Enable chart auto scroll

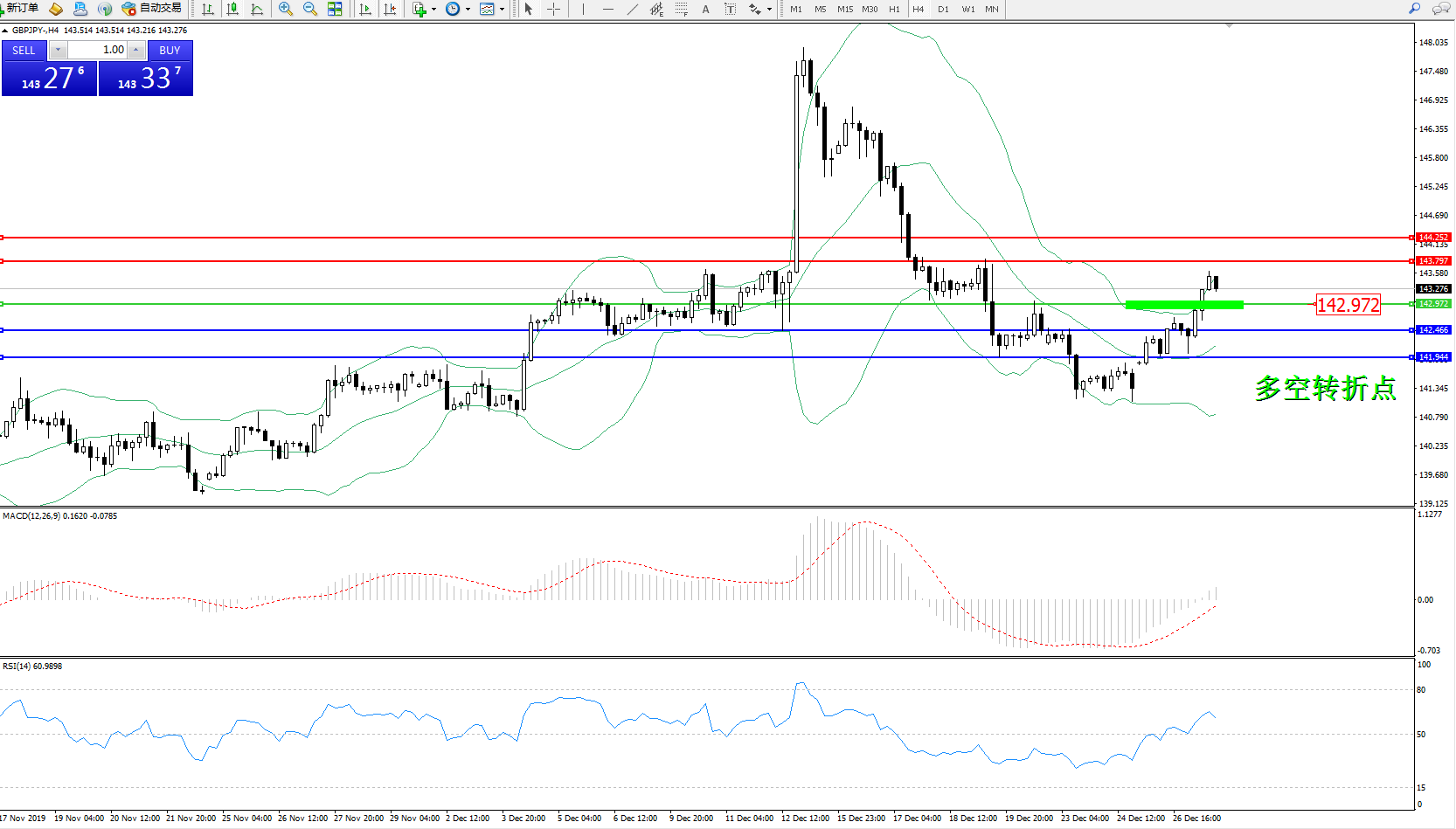[x=365, y=9]
